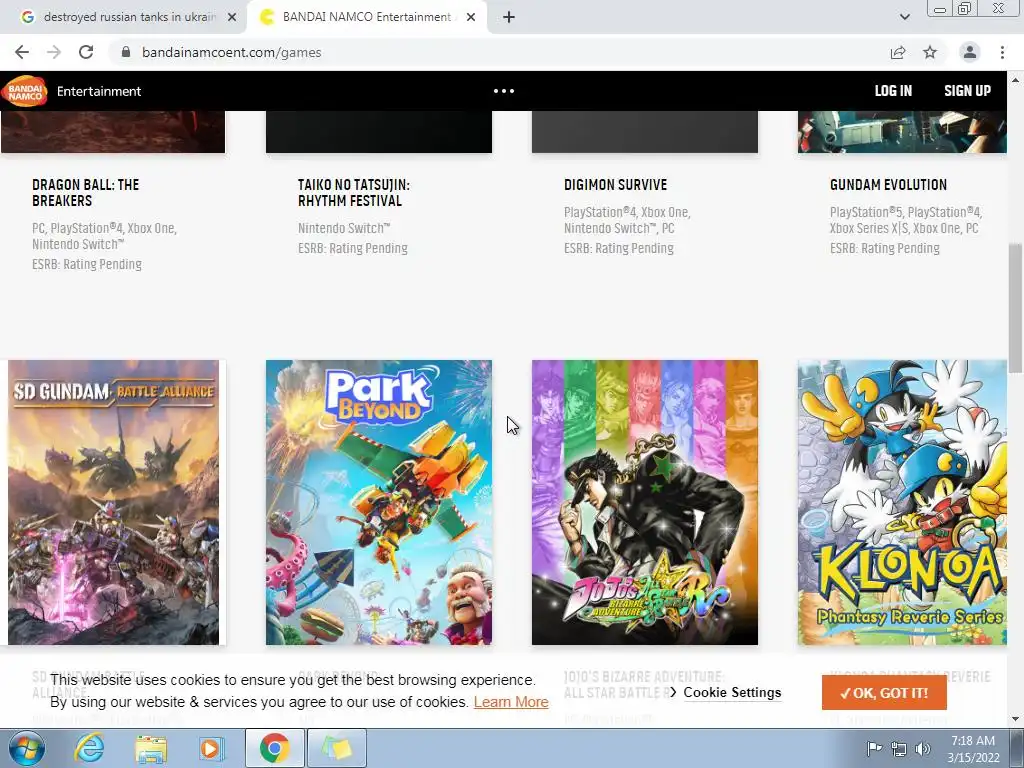1024x768 pixels.
Task: Click the volume speaker tray icon
Action: (922, 748)
